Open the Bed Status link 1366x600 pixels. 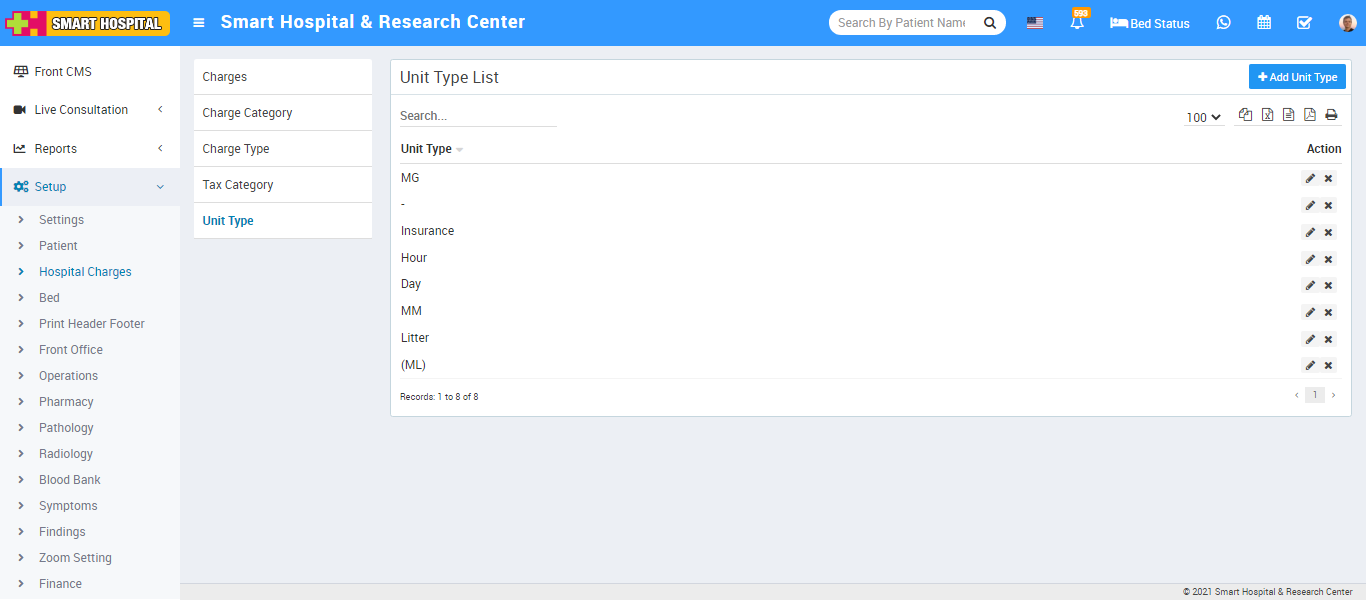[x=1150, y=23]
